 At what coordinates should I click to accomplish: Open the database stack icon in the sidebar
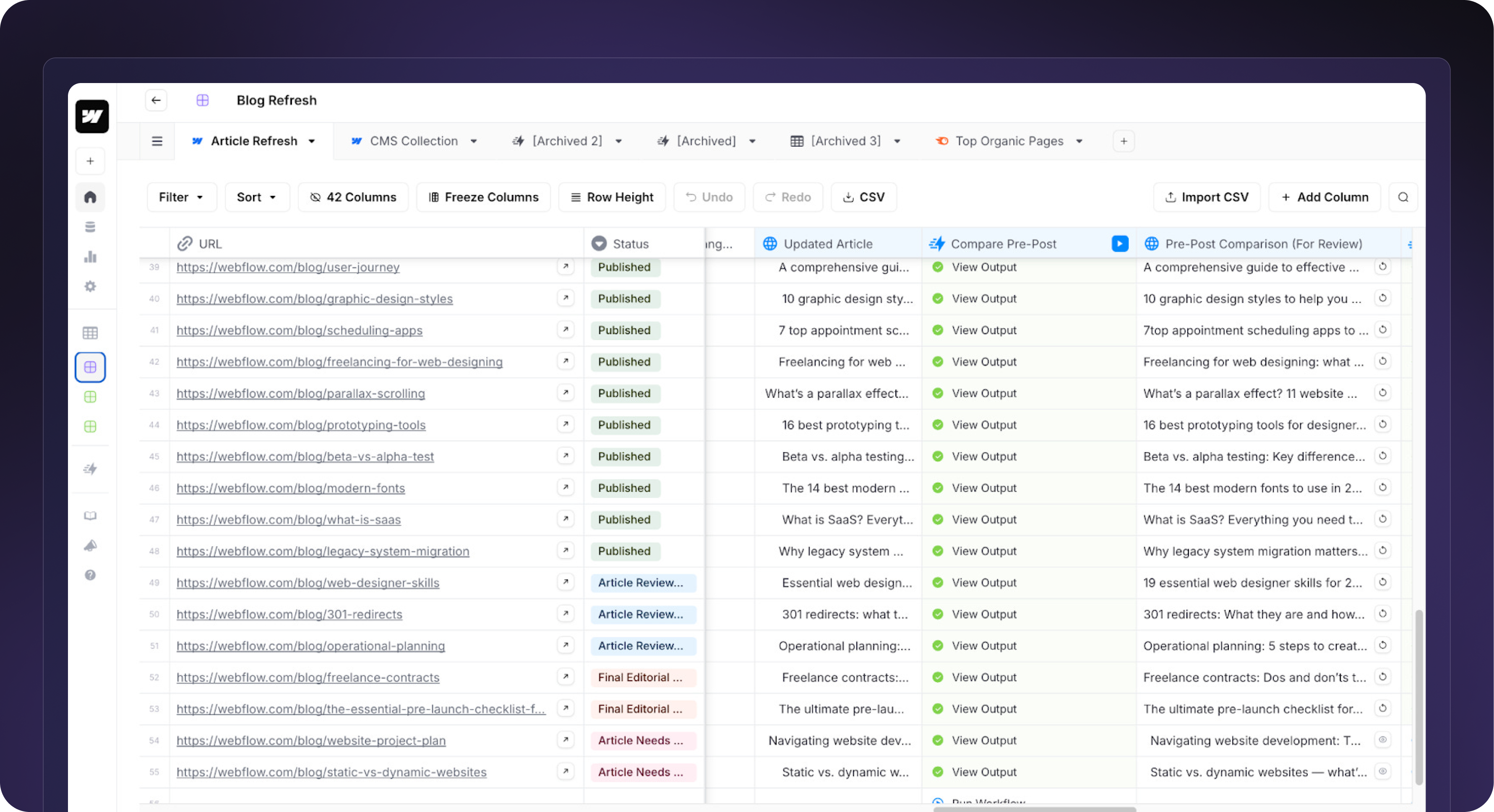(90, 227)
